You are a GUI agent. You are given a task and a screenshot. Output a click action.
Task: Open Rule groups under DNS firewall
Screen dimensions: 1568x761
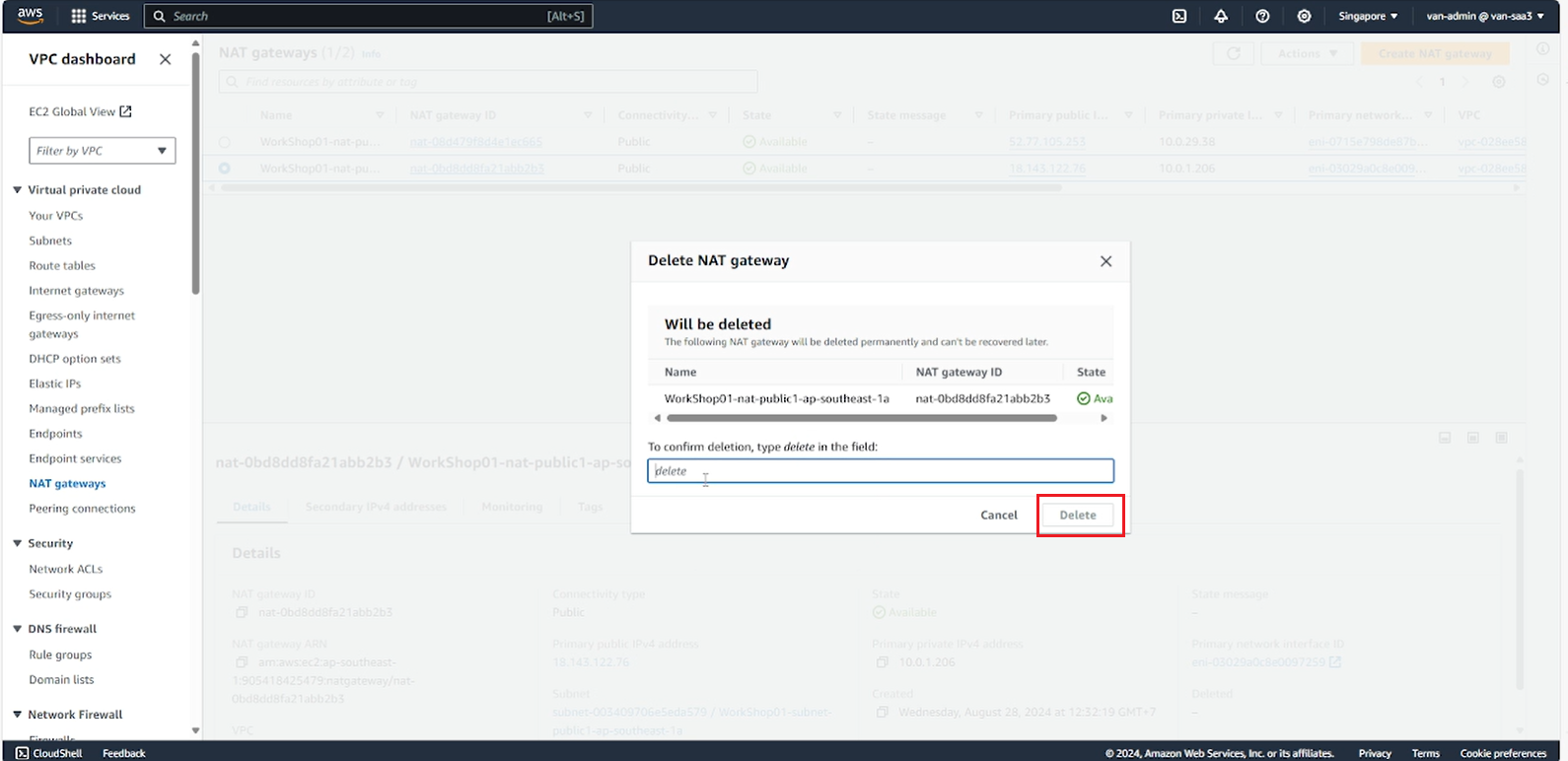(60, 655)
